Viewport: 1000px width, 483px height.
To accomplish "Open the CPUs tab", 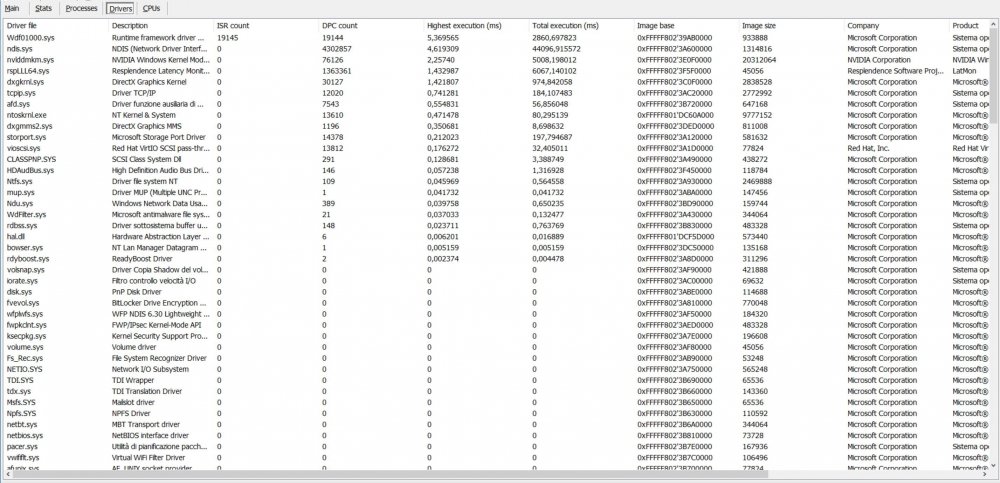I will pyautogui.click(x=151, y=8).
